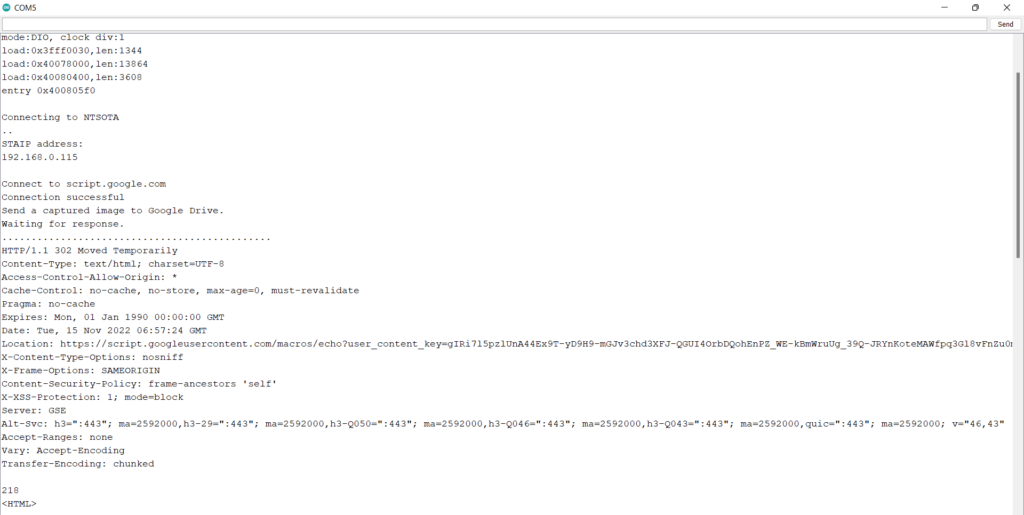Click the IP address 192.168.0.115 line

(39, 157)
